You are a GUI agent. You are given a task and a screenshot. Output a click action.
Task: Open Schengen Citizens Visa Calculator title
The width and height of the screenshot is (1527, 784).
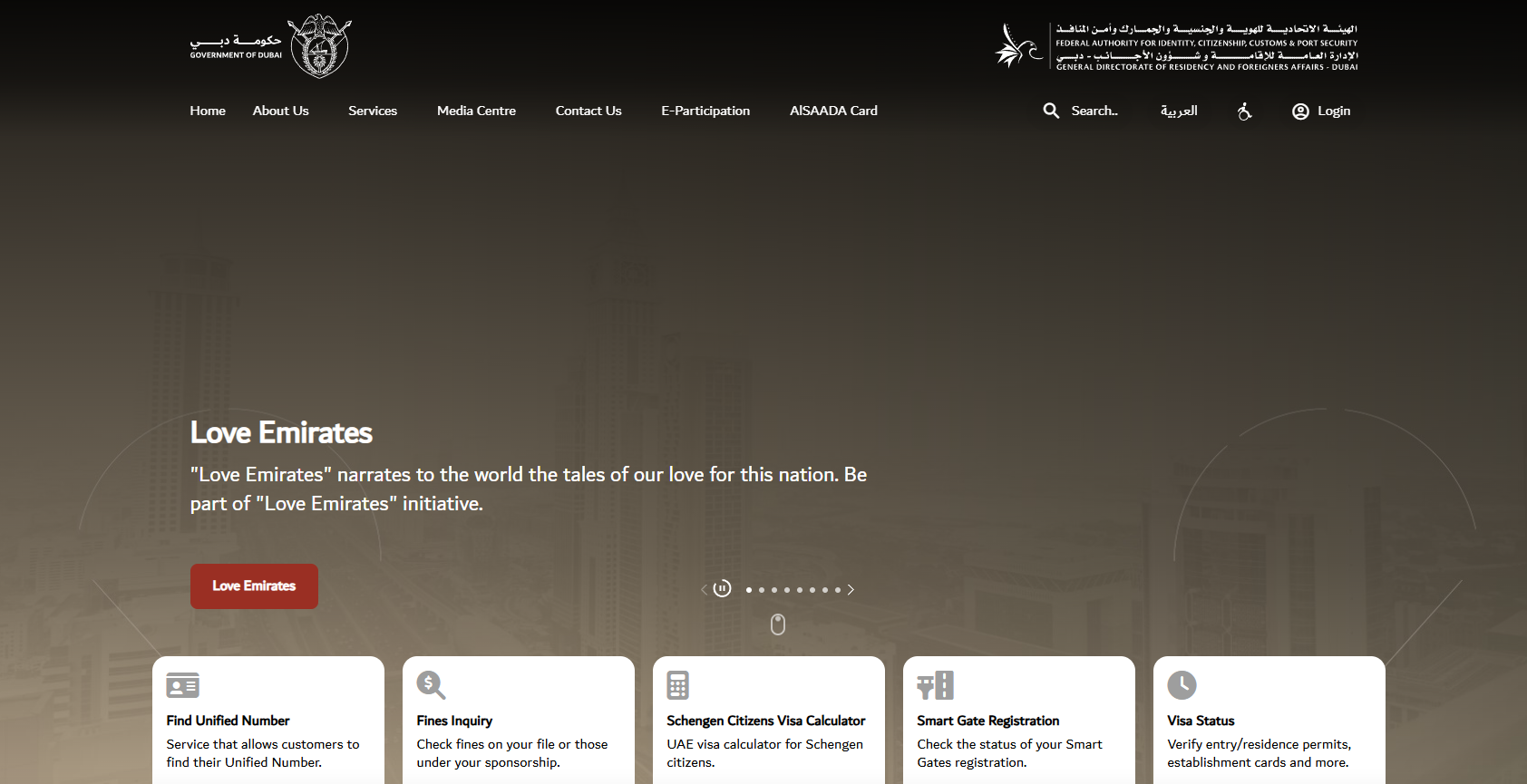click(766, 721)
